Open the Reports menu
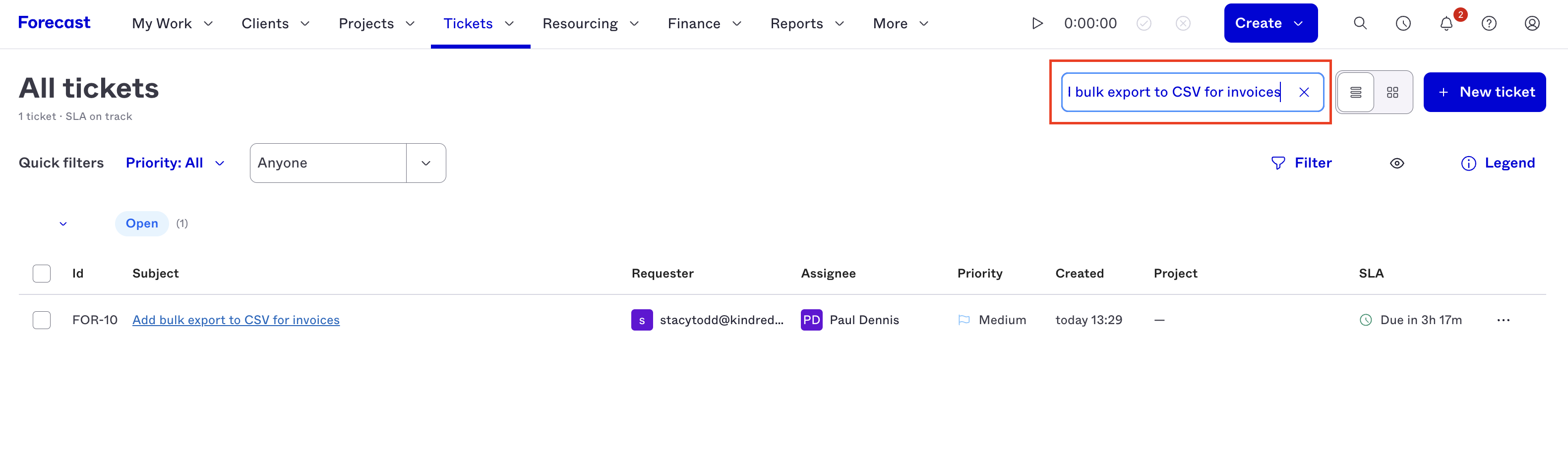The height and width of the screenshot is (451, 1568). [807, 24]
